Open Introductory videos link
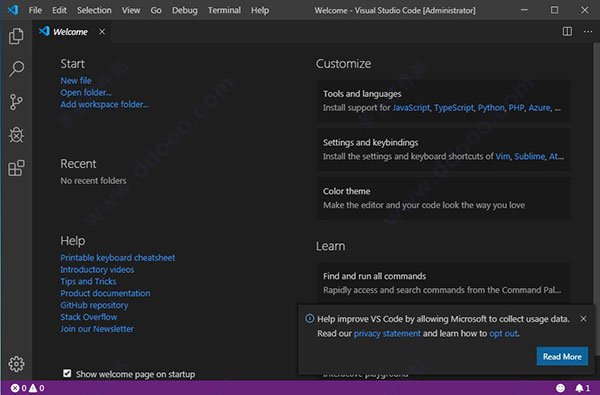The height and width of the screenshot is (395, 600). tap(97, 269)
